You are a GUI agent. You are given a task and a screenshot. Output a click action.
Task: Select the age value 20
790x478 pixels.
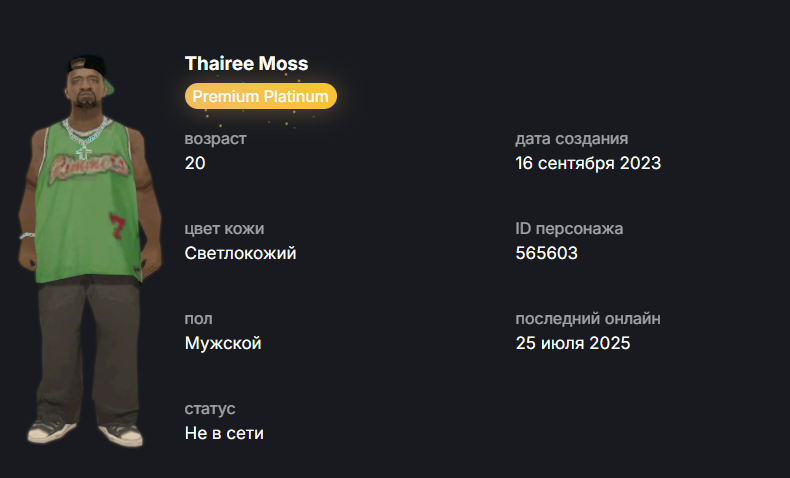coord(195,163)
